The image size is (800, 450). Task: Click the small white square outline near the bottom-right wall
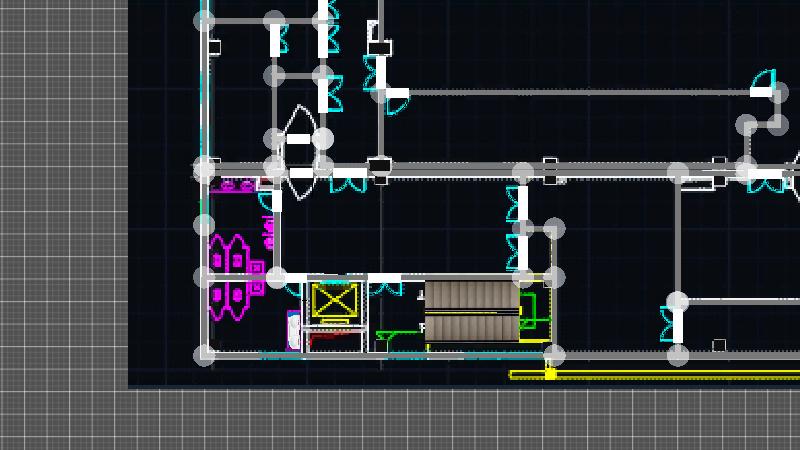(x=719, y=345)
